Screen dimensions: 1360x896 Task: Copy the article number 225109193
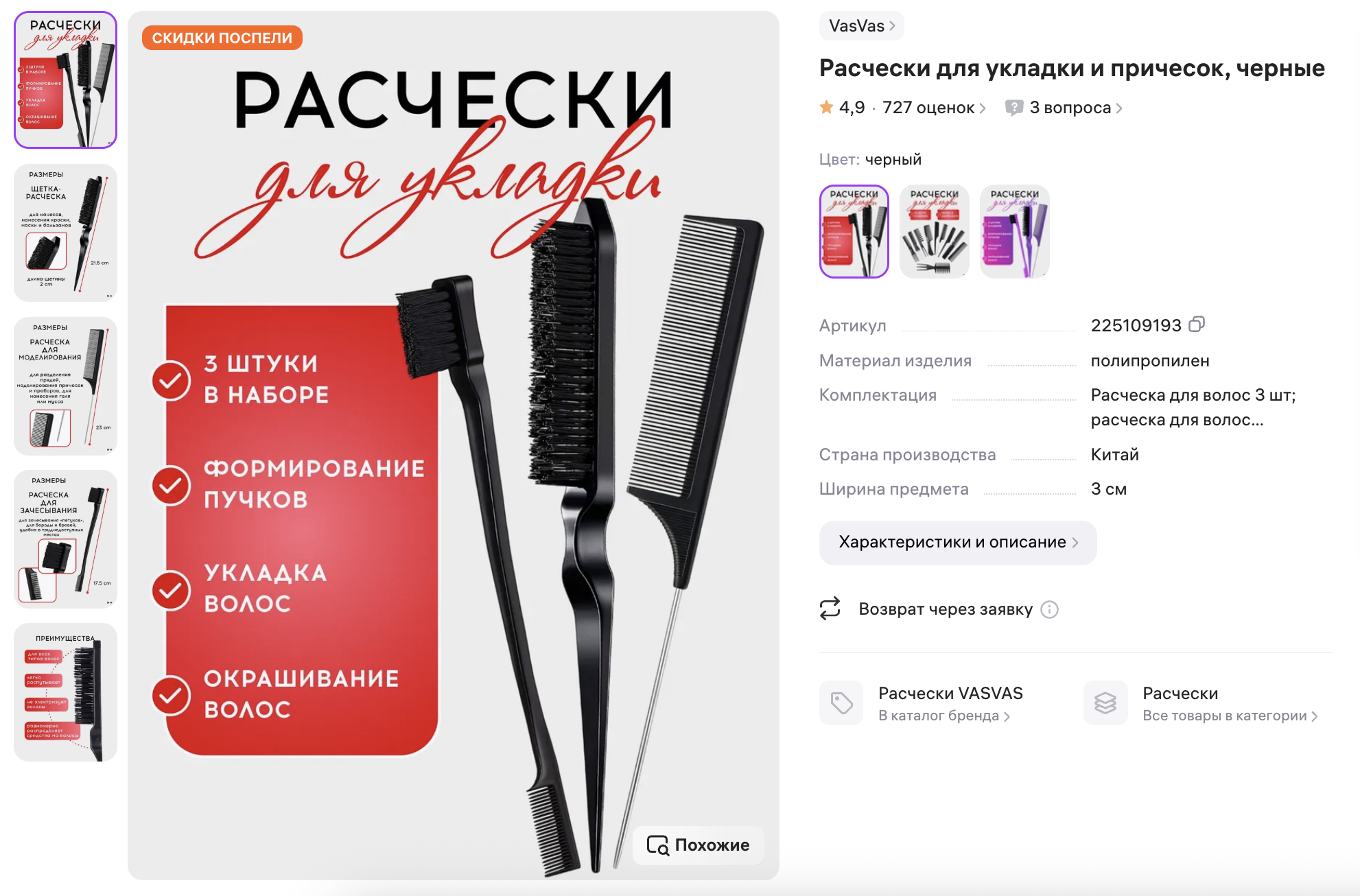tap(1196, 325)
